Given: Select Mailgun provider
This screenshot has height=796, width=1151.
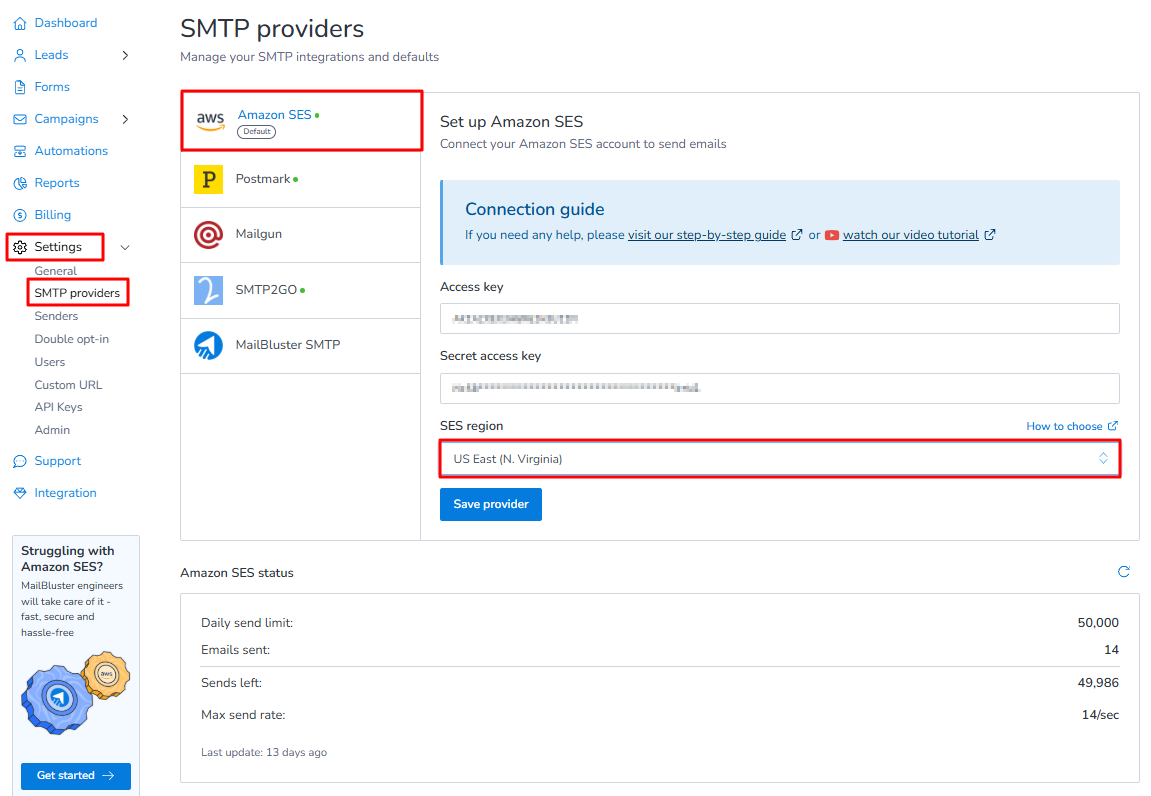Looking at the screenshot, I should 301,235.
